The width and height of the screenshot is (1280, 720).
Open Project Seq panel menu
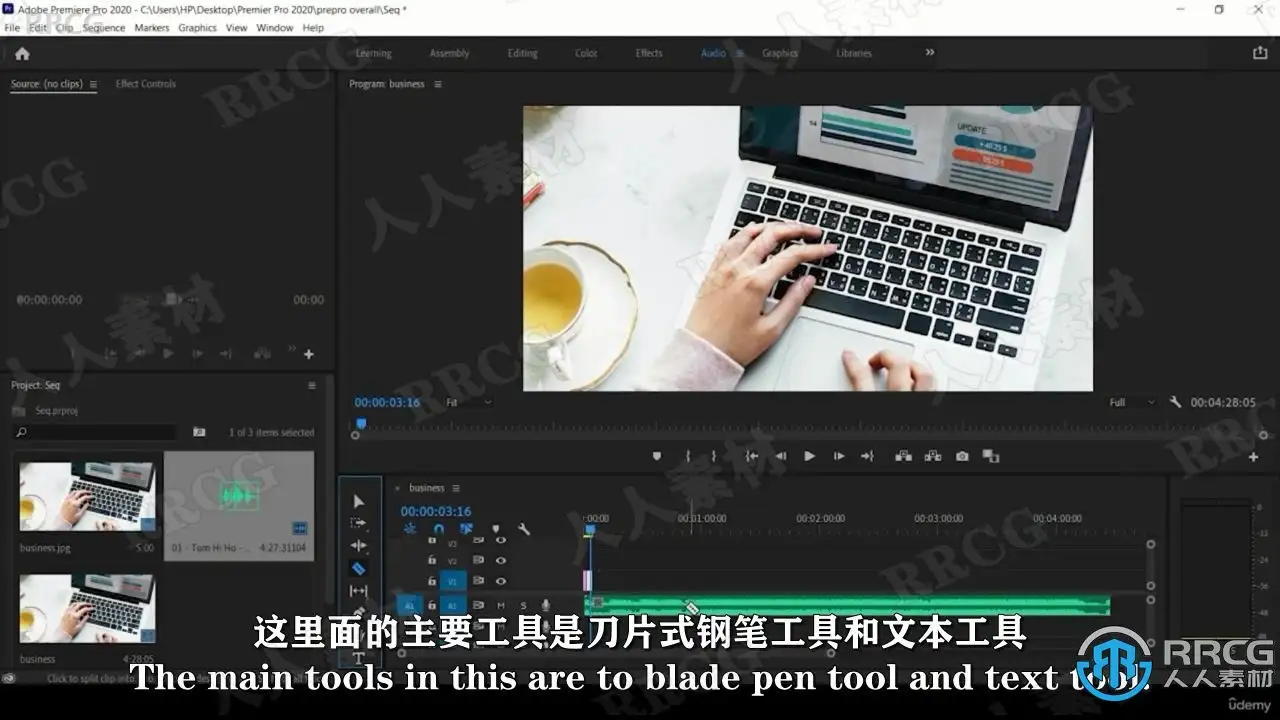coord(312,385)
